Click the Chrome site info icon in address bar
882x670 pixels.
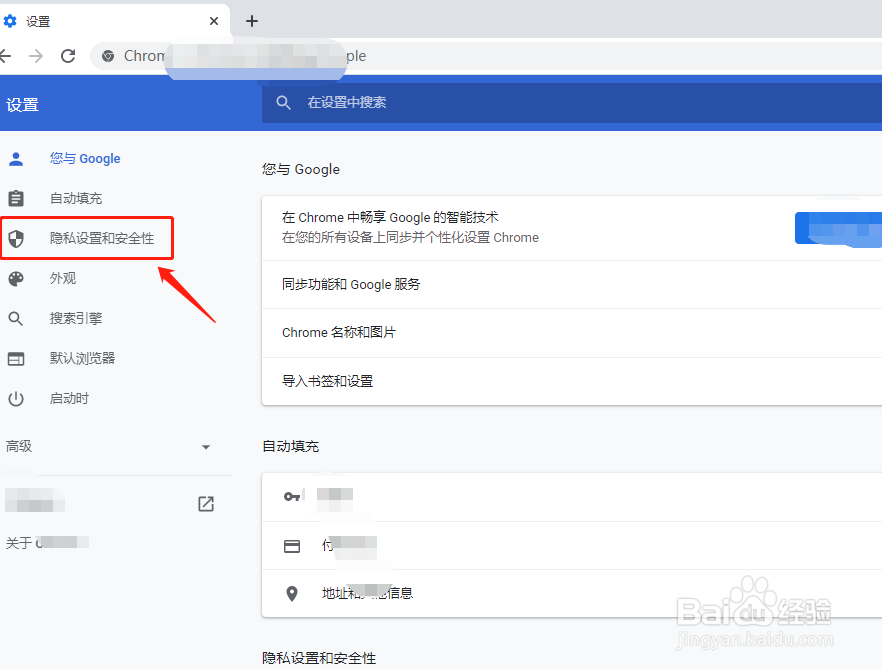click(x=107, y=56)
